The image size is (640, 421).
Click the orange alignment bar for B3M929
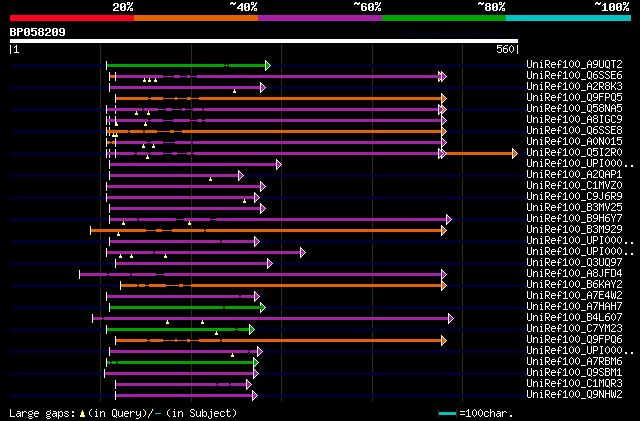coord(266,231)
